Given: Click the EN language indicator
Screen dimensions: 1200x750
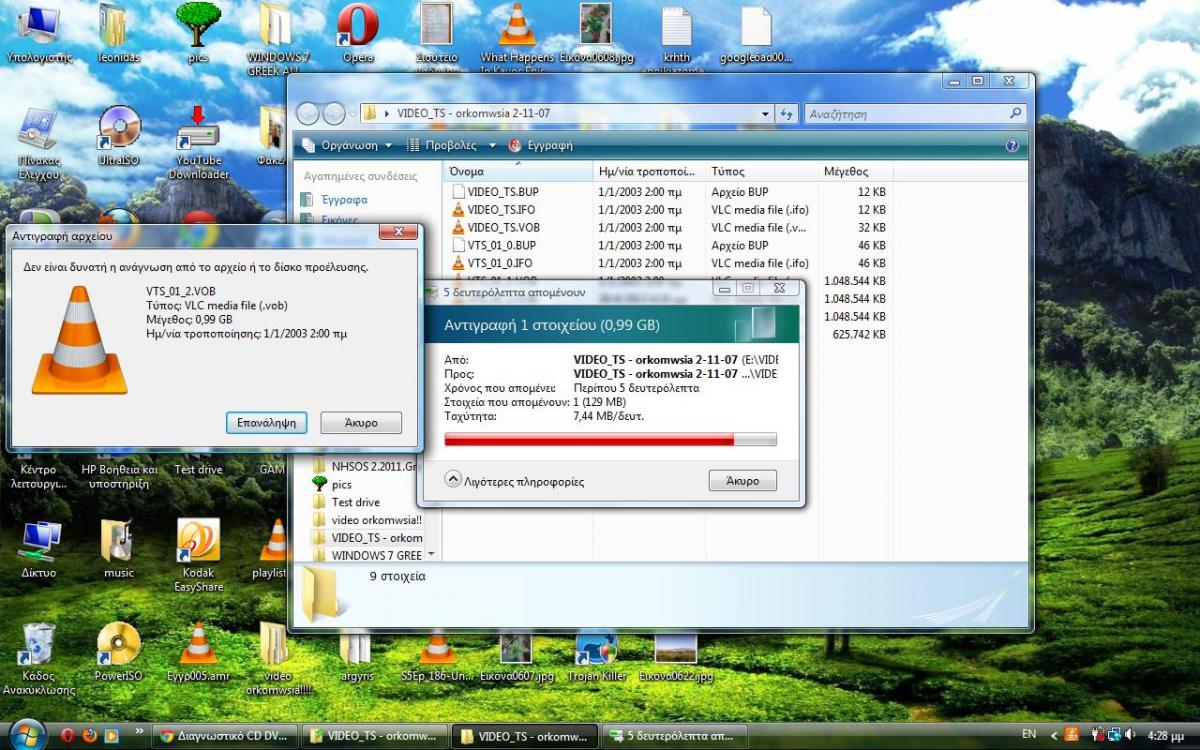Looking at the screenshot, I should [1030, 735].
